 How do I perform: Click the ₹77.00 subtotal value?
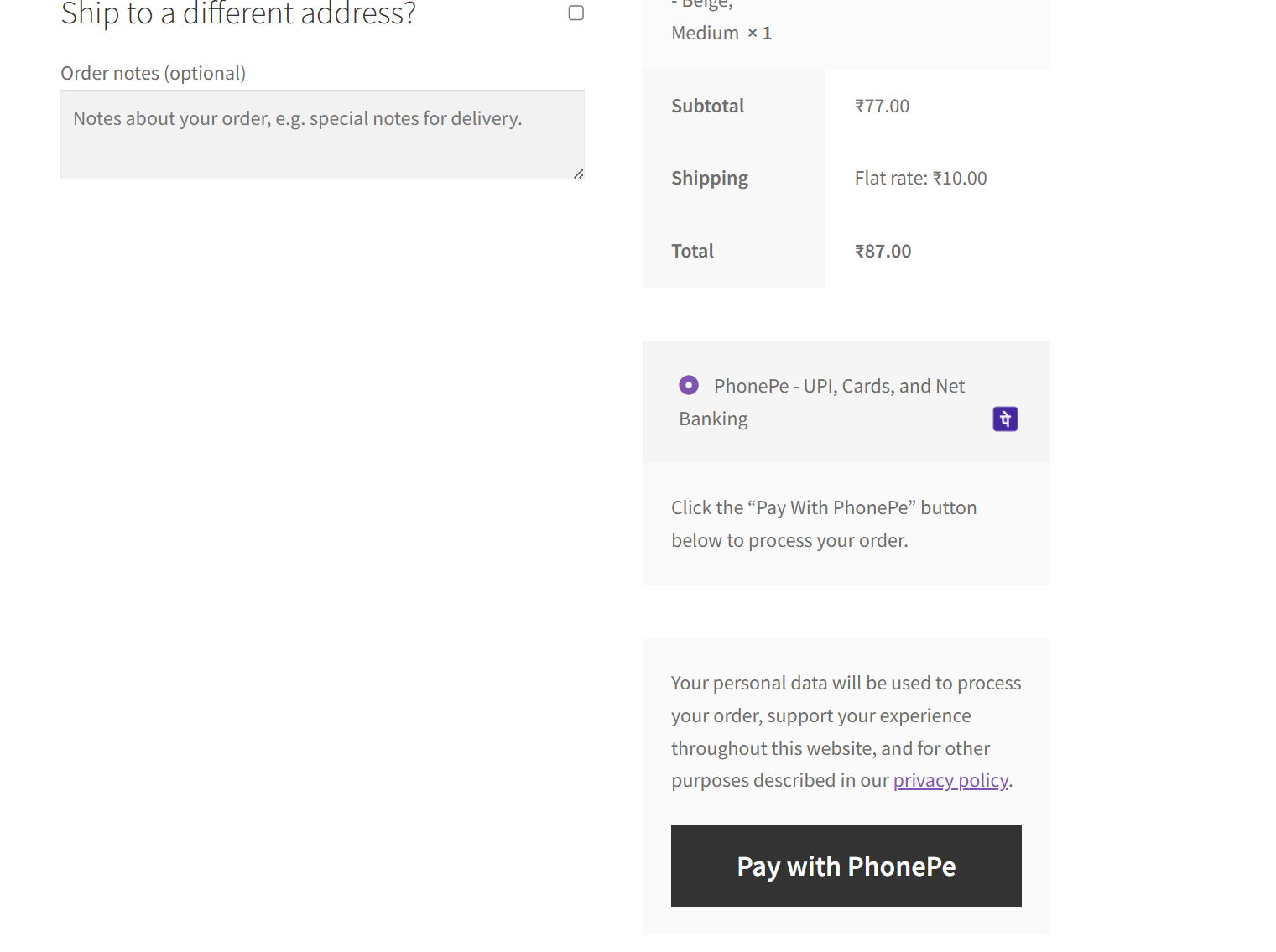(882, 106)
